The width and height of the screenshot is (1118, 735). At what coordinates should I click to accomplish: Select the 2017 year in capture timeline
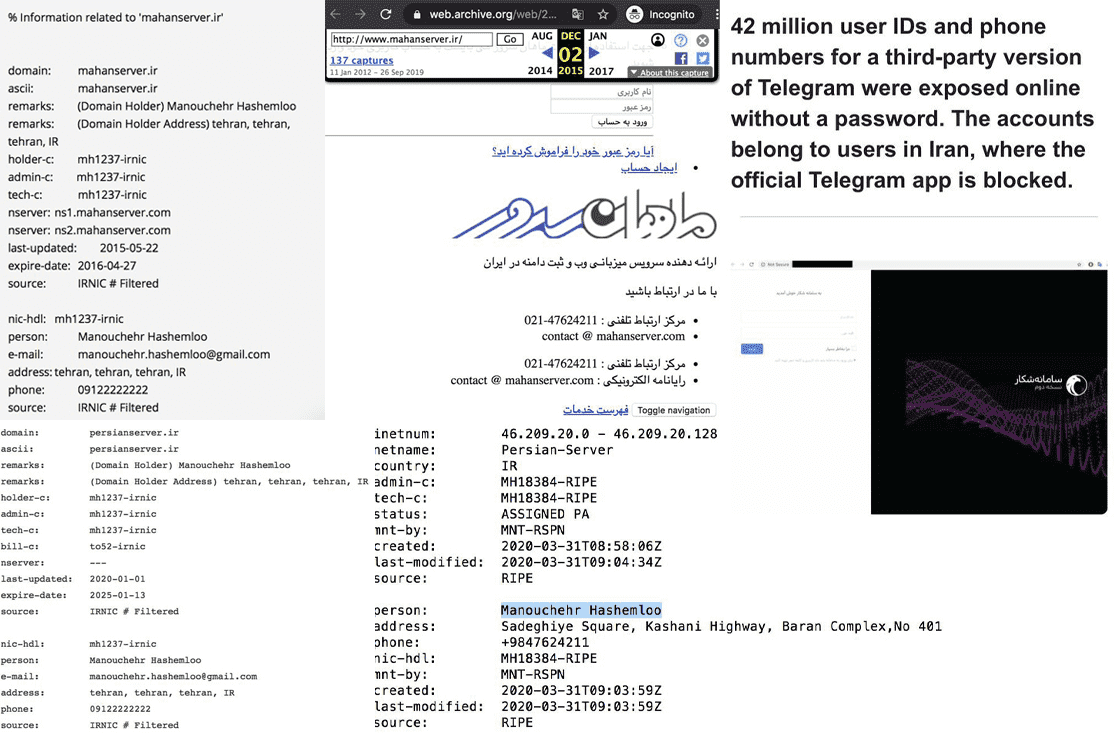(601, 71)
